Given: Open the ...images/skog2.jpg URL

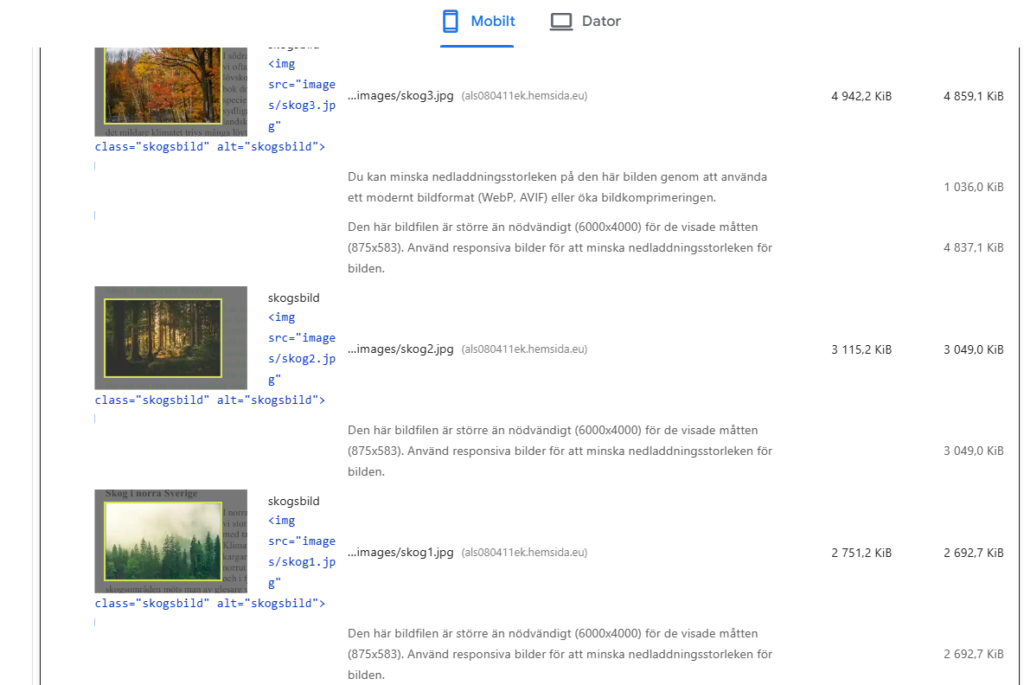Looking at the screenshot, I should click(400, 349).
